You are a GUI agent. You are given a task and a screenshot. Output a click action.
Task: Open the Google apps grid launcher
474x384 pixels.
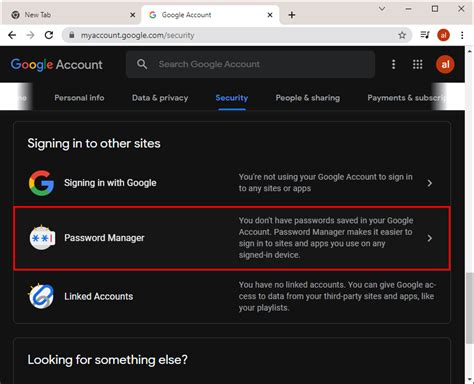point(417,64)
